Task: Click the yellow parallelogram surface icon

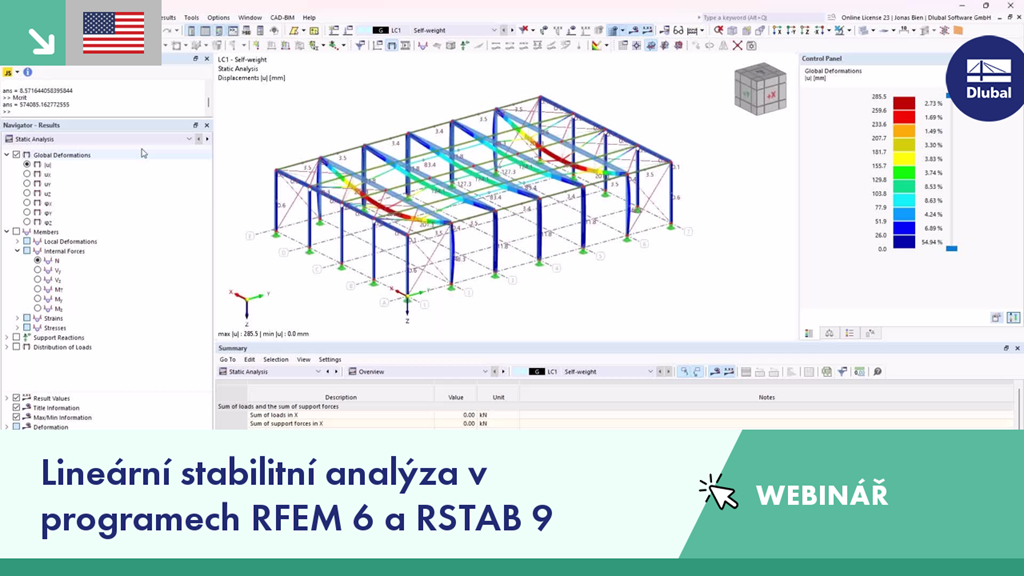Action: pos(294,30)
